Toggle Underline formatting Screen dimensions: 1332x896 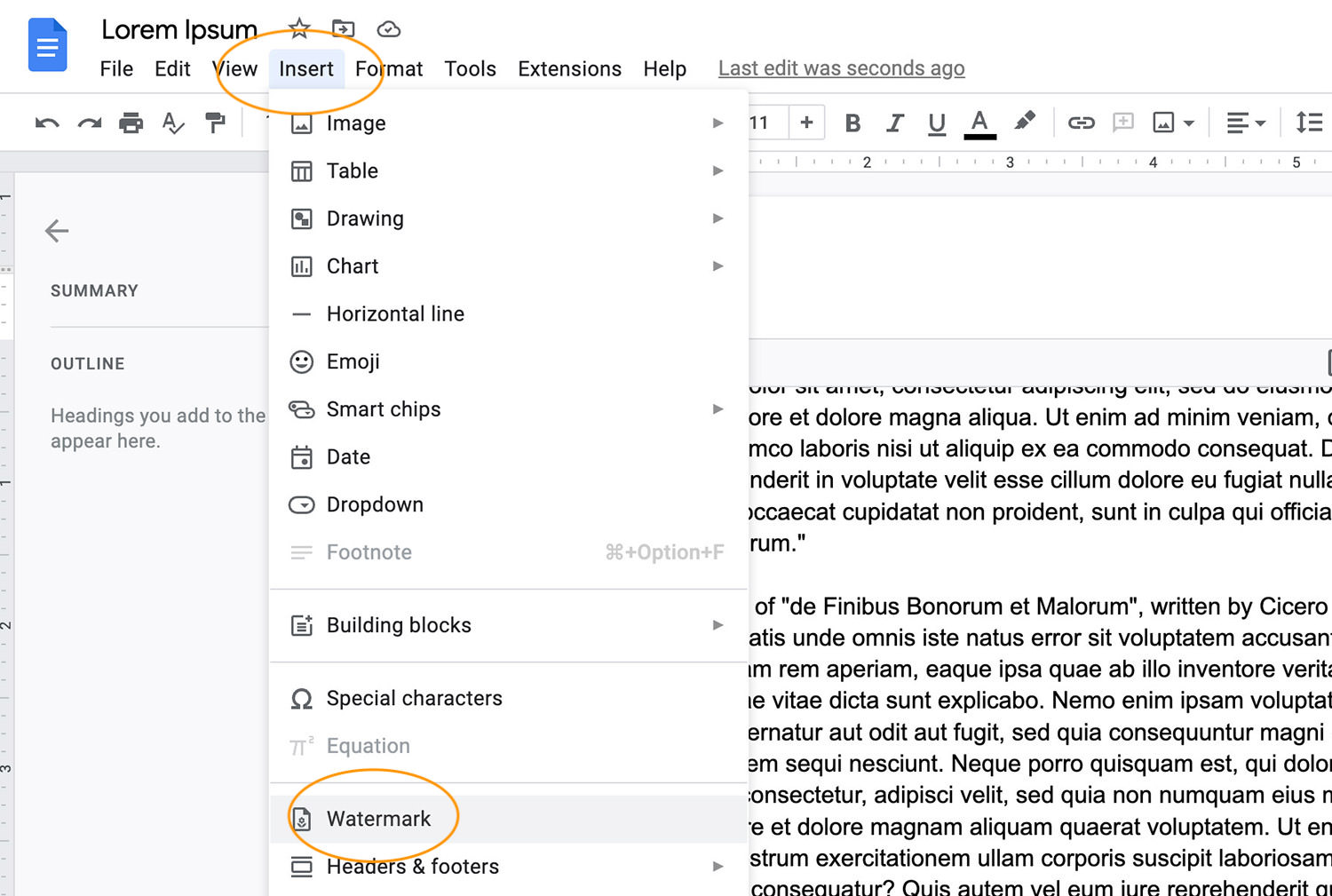pos(937,123)
